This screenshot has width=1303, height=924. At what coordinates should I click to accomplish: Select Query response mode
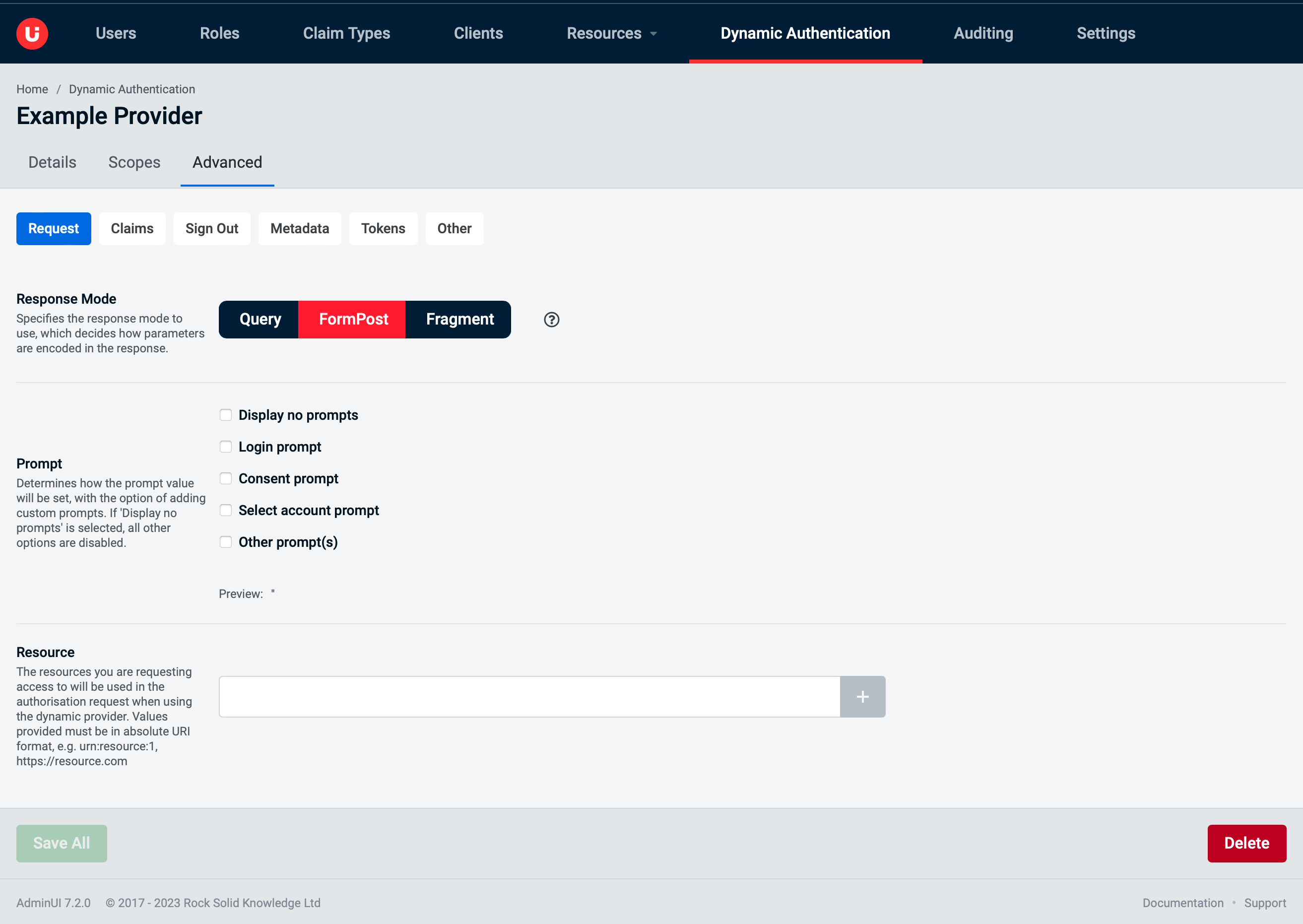click(260, 319)
